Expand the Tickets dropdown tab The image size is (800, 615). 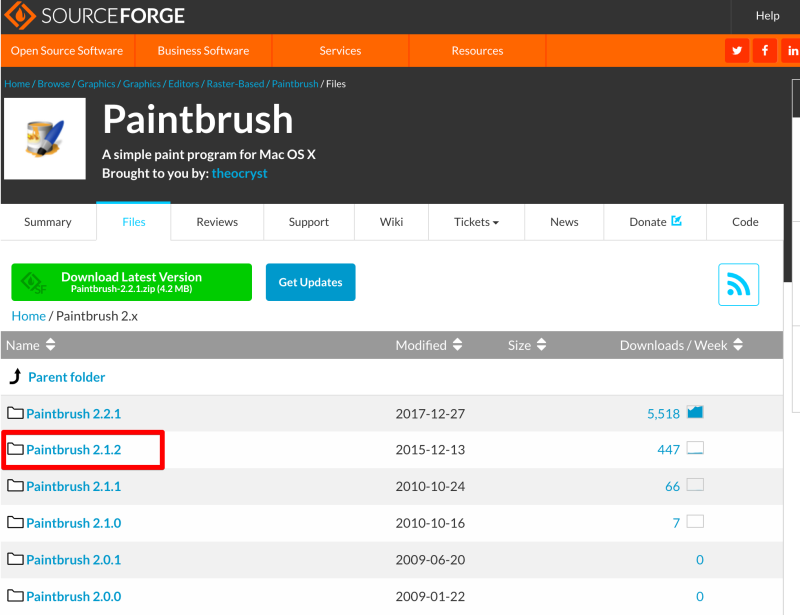coord(477,222)
